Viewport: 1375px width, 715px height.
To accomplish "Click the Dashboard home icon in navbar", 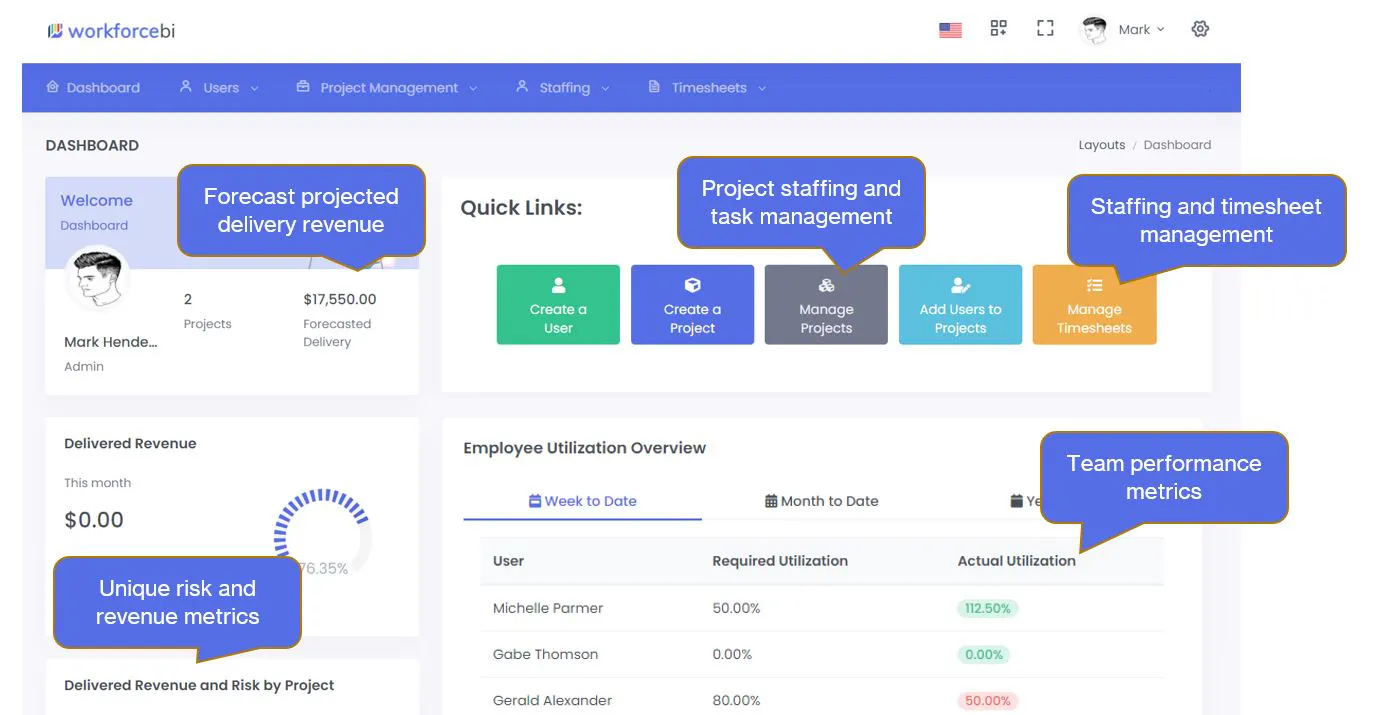I will coord(52,87).
